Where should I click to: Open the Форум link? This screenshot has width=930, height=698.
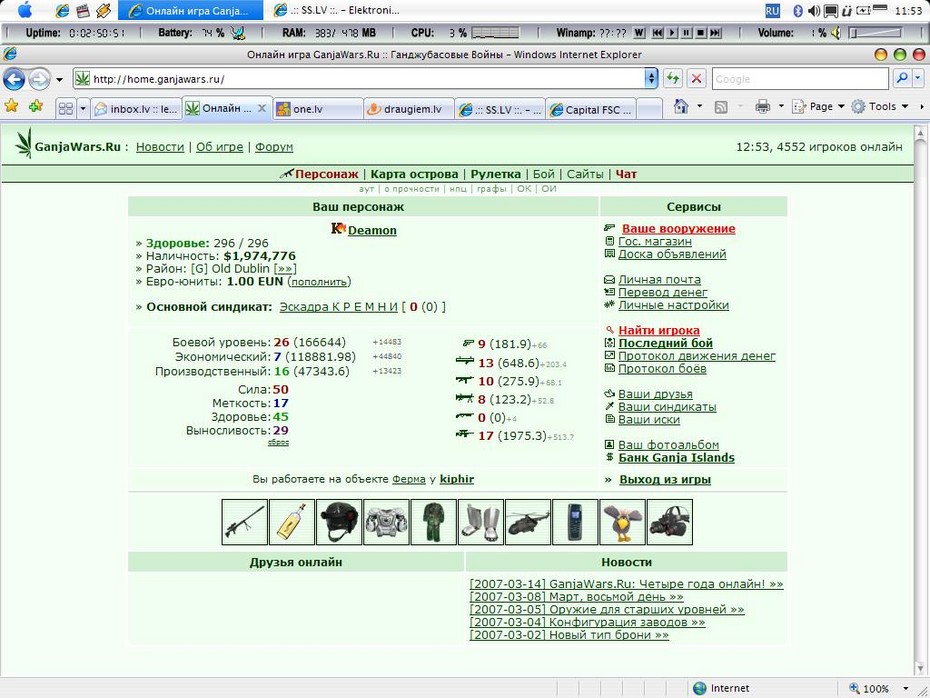tap(274, 147)
